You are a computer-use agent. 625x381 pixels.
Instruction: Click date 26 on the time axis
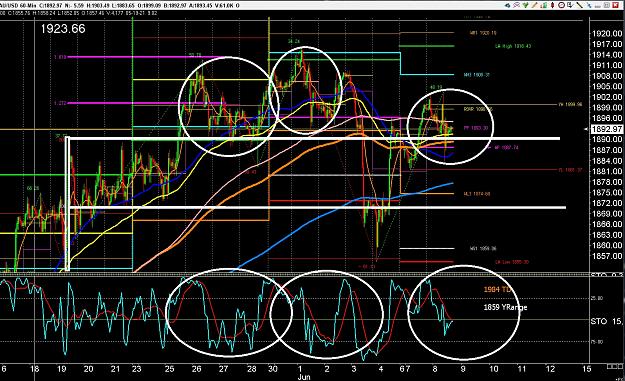[196, 369]
